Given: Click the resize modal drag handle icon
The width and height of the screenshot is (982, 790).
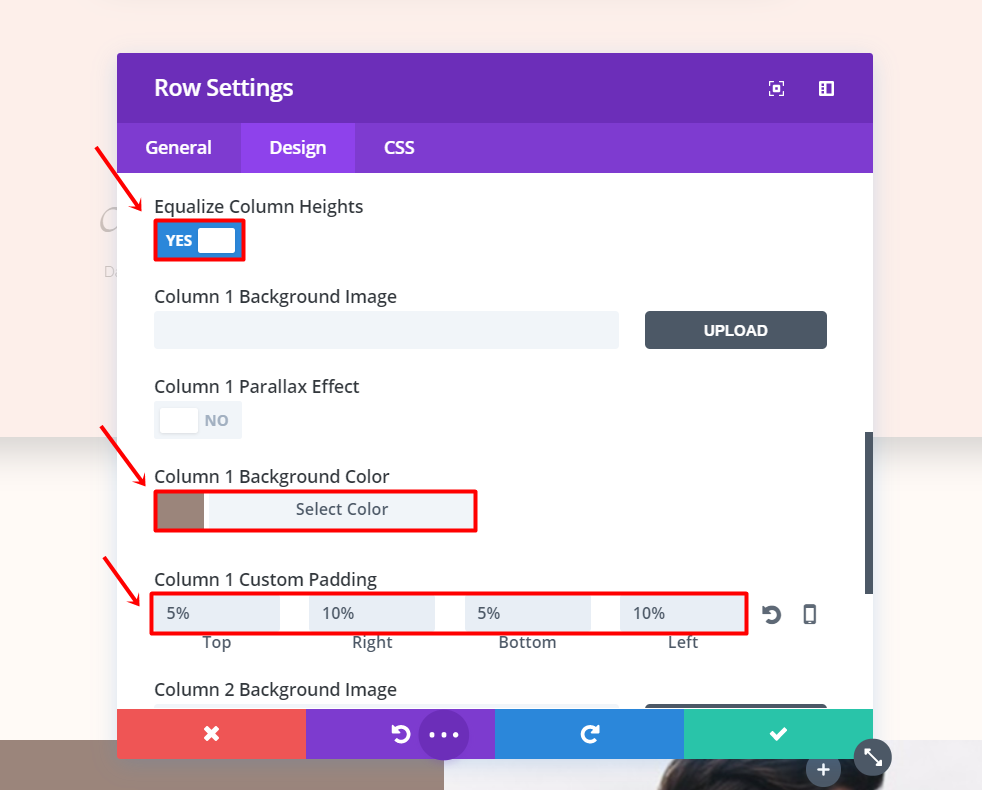Looking at the screenshot, I should pyautogui.click(x=873, y=758).
